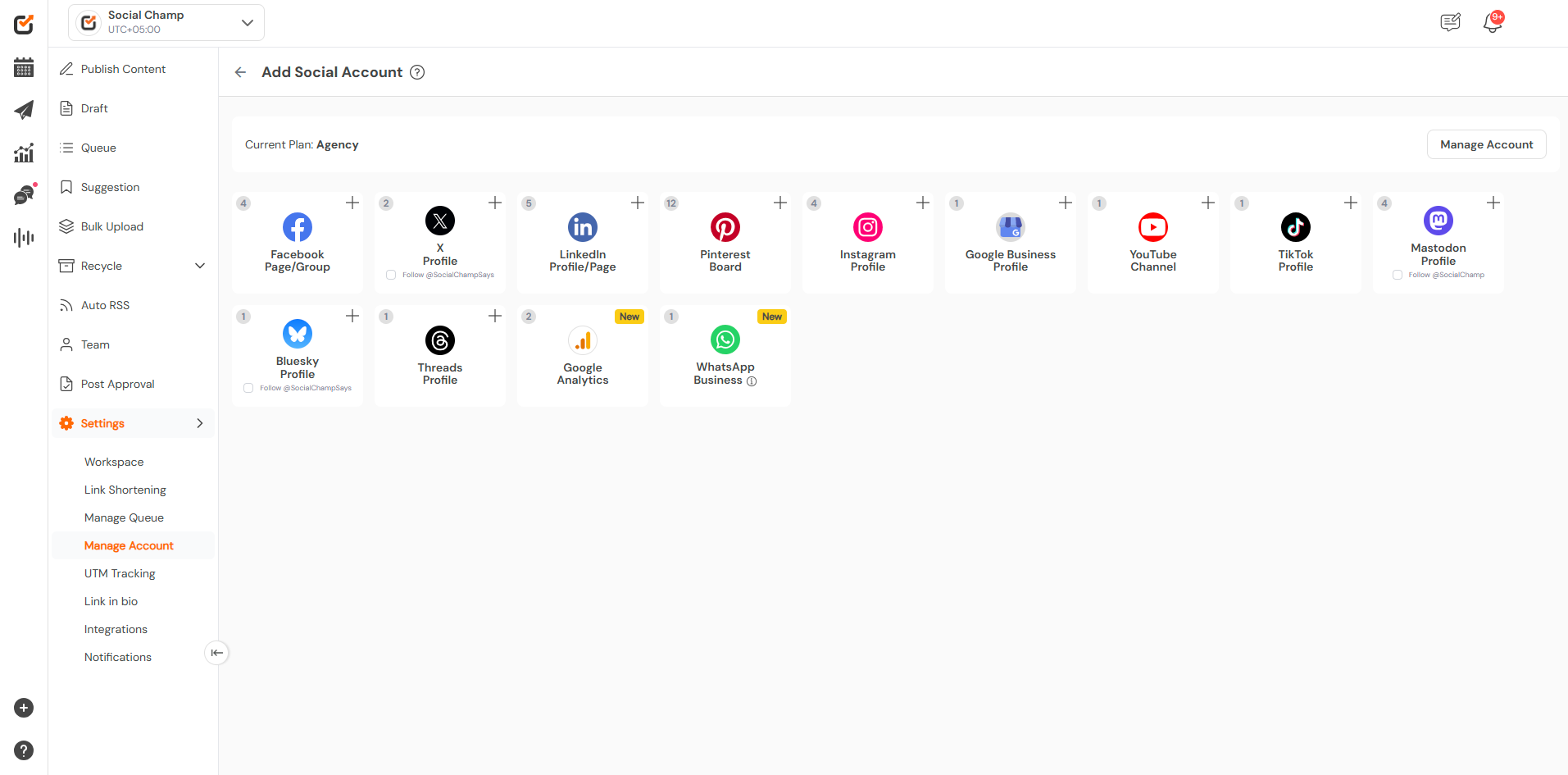Open the calendar icon in left rail
This screenshot has width=1568, height=775.
[24, 67]
